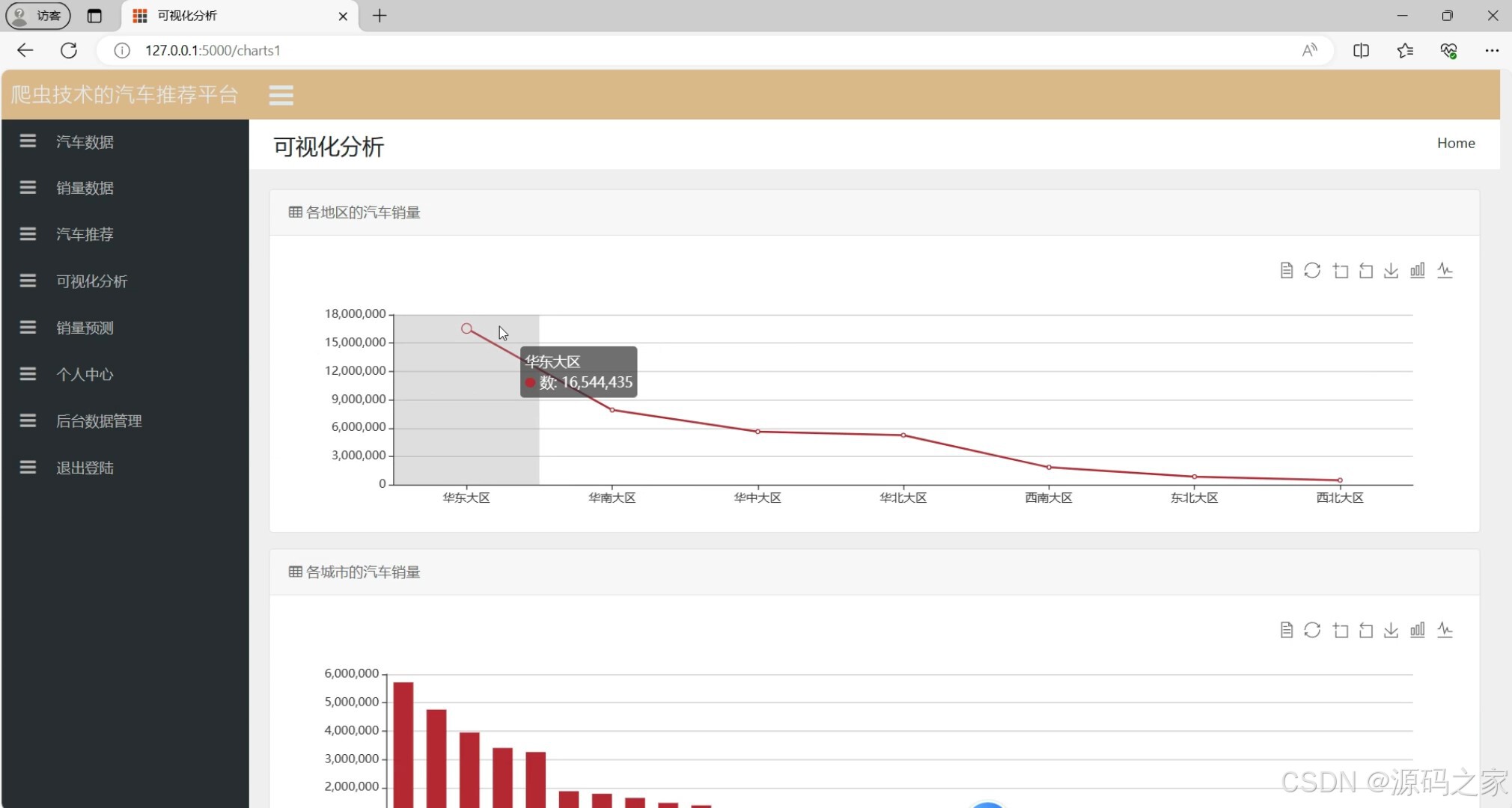Enable area zoom on the region sales chart
1512x808 pixels.
click(1340, 271)
